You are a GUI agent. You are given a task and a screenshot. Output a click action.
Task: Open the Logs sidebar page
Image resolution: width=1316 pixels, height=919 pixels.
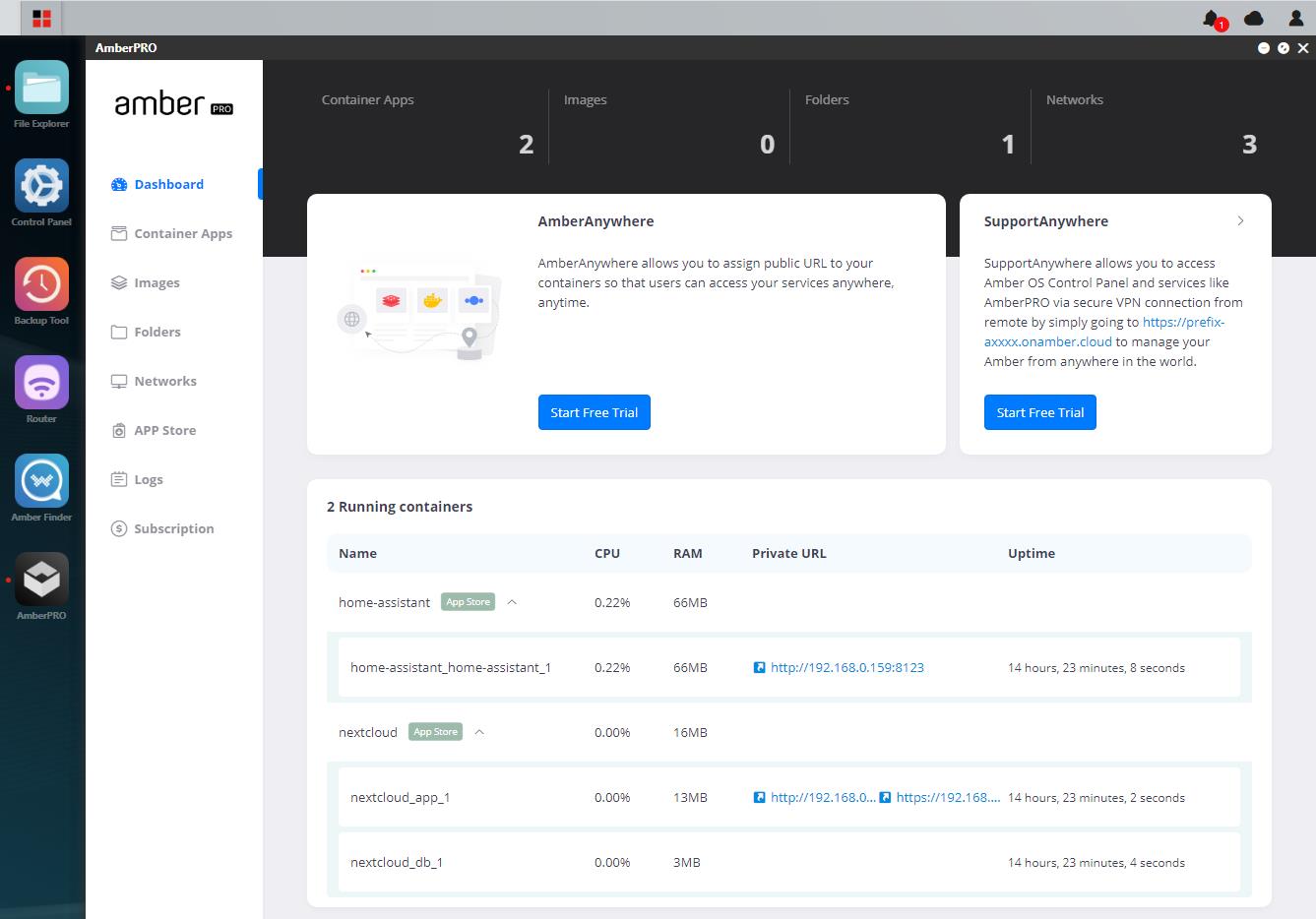149,479
